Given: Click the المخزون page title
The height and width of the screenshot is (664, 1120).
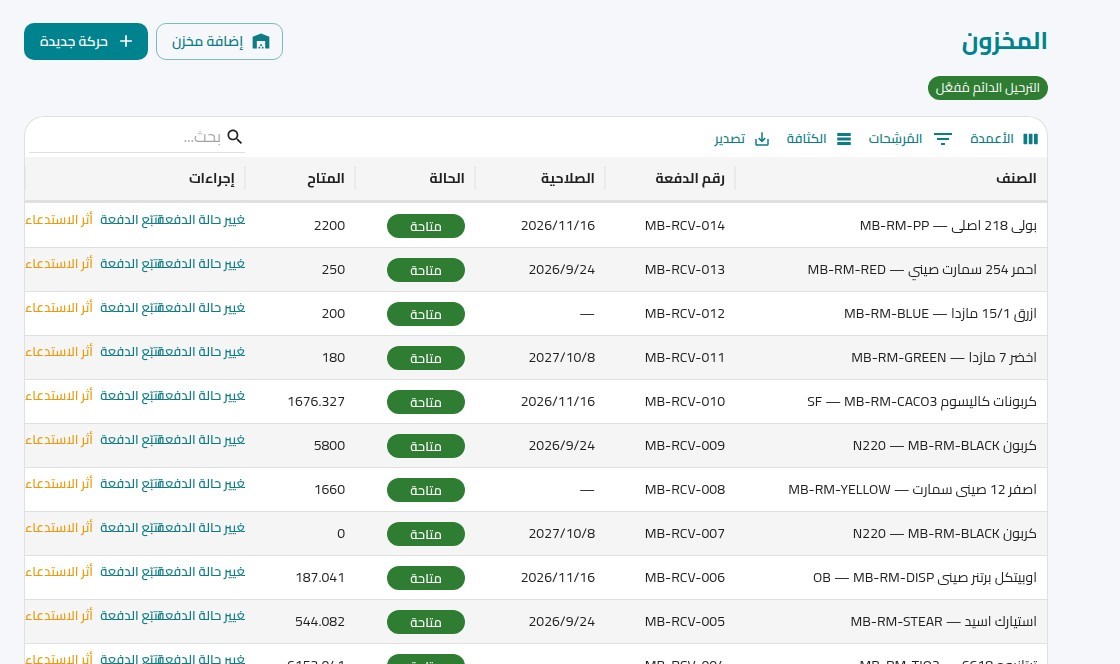Looking at the screenshot, I should [x=1004, y=41].
